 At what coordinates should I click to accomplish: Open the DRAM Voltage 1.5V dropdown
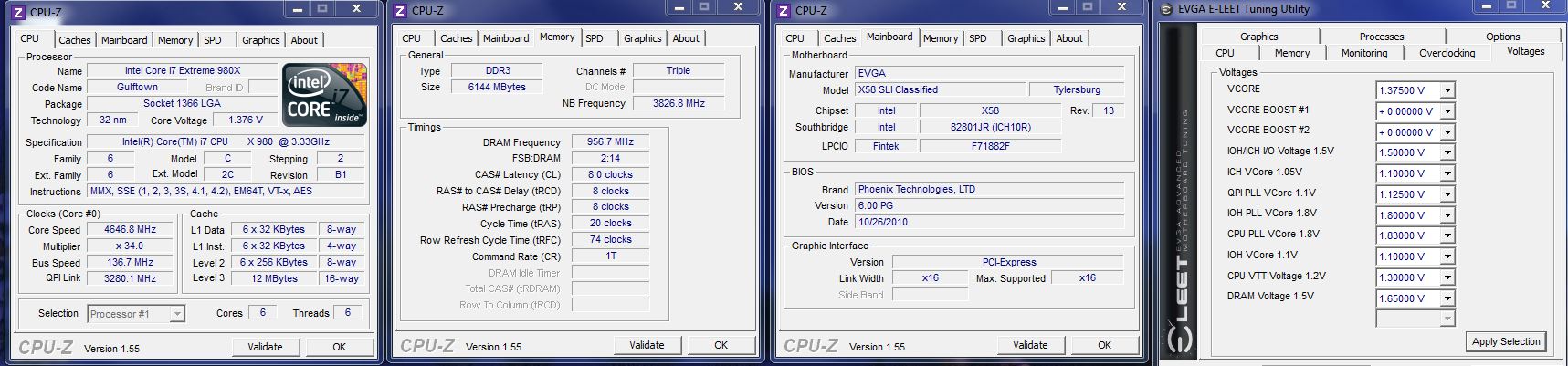(1447, 298)
